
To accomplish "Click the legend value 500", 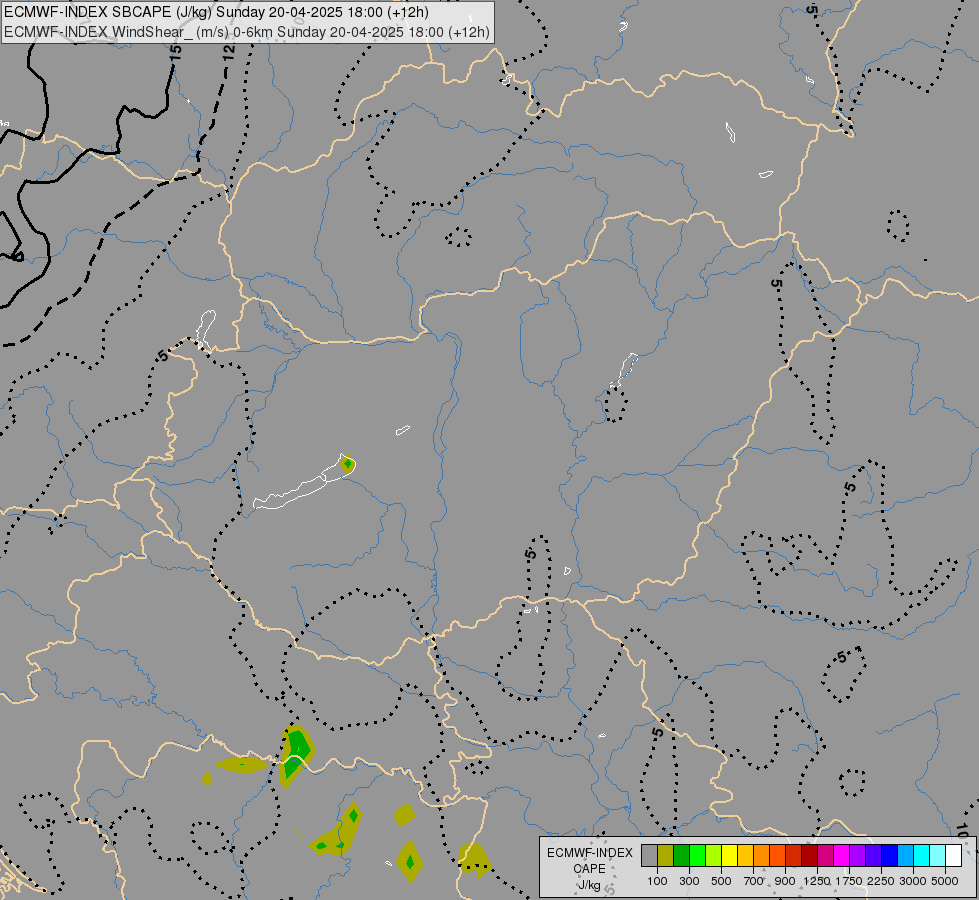I will 721,881.
